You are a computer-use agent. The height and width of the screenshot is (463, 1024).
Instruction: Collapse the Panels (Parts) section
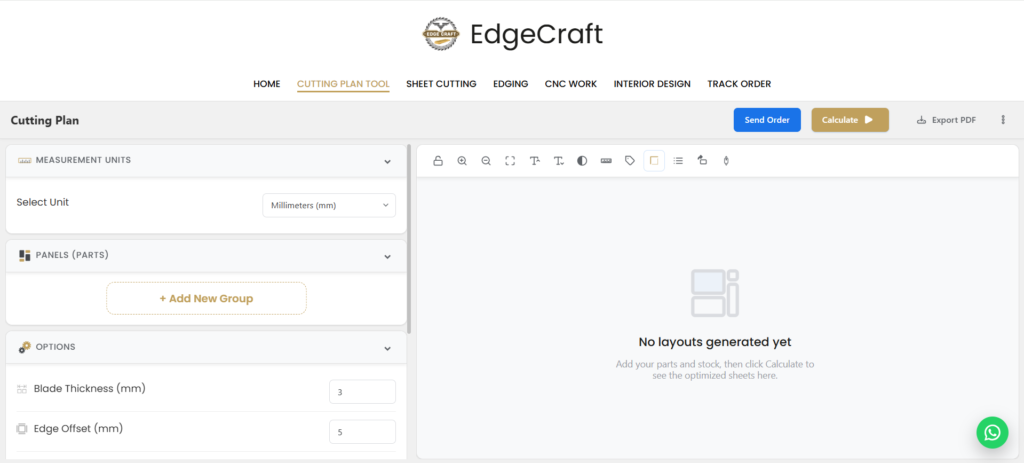click(x=387, y=257)
